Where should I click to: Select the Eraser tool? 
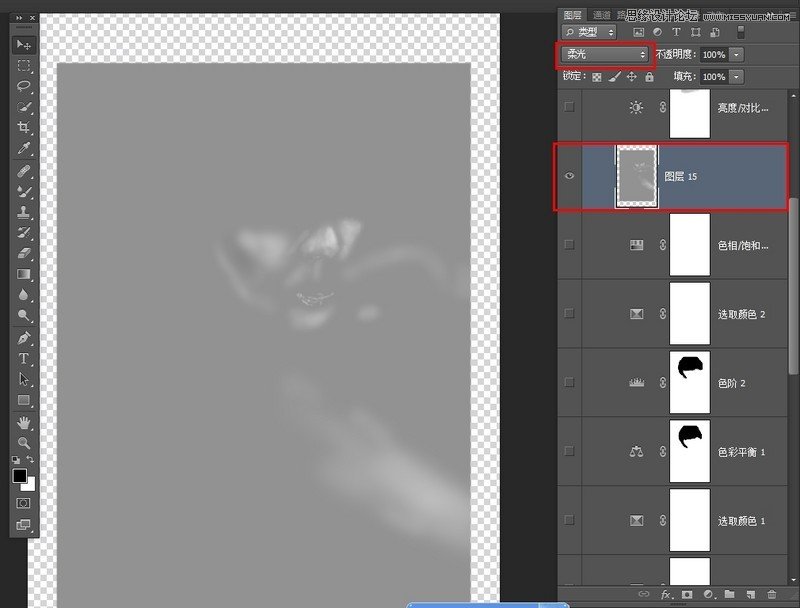(23, 253)
